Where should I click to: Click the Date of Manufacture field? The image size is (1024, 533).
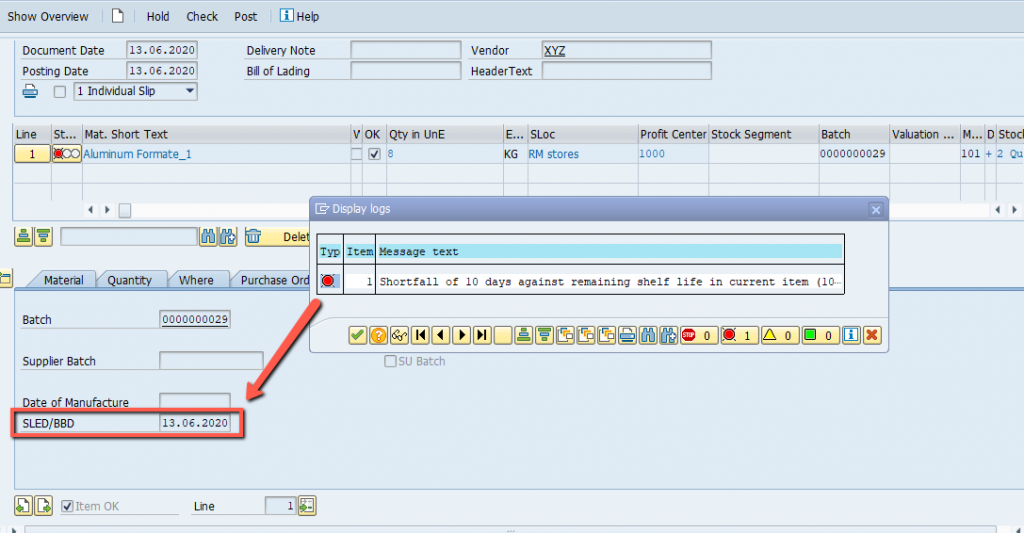[195, 402]
